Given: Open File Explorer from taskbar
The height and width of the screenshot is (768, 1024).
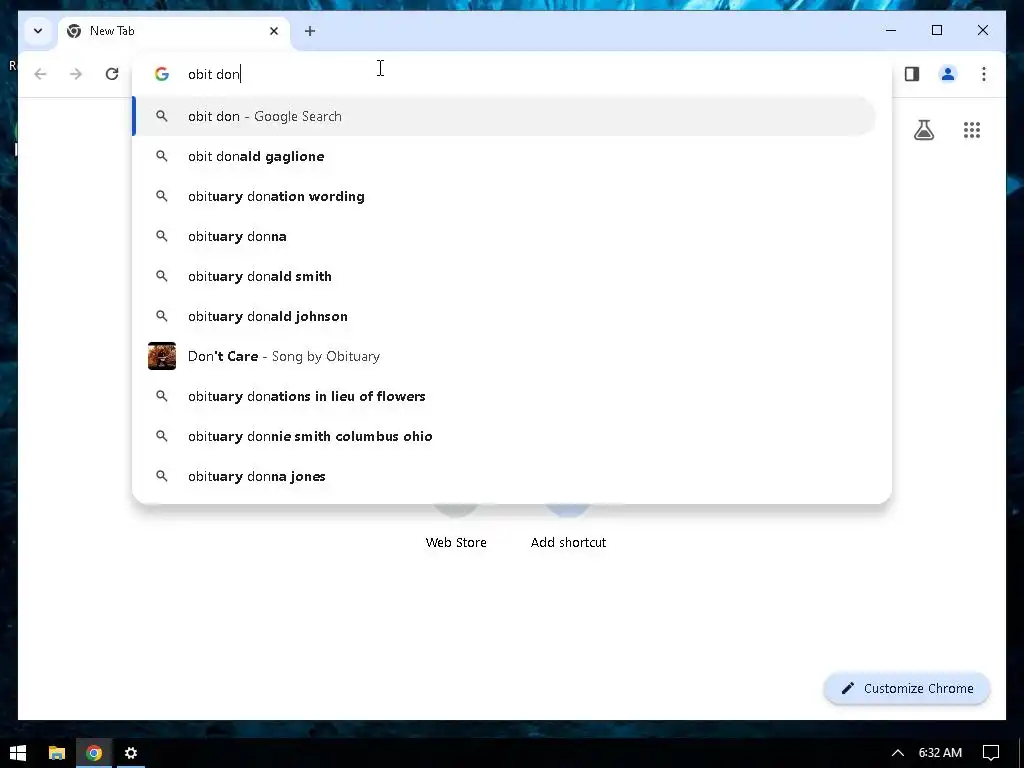Looking at the screenshot, I should pyautogui.click(x=57, y=753).
